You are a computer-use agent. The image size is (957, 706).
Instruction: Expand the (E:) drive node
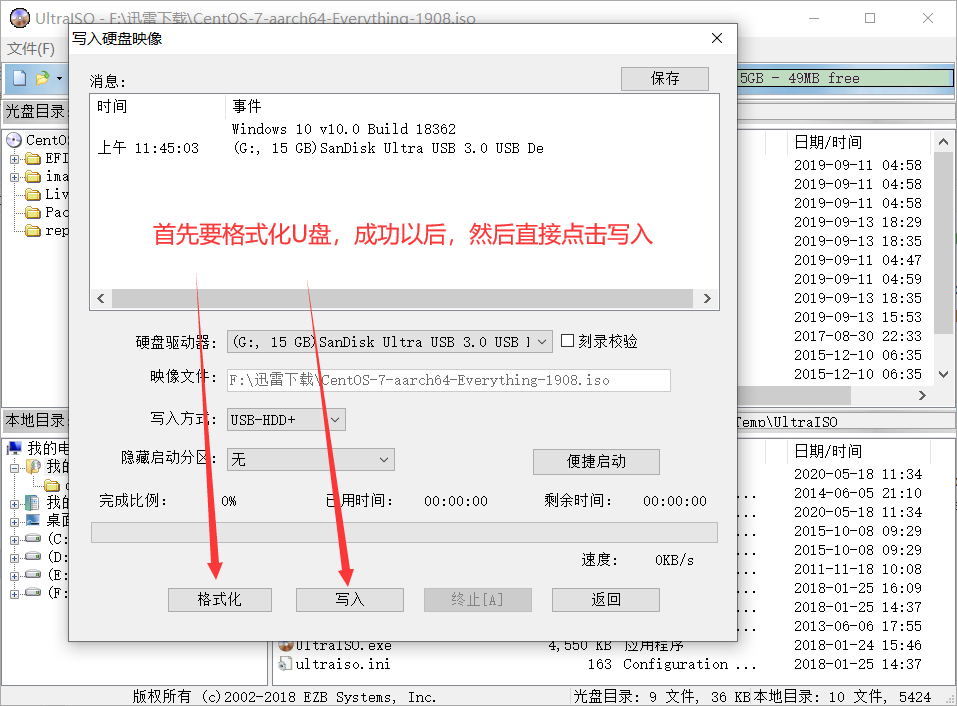[15, 575]
